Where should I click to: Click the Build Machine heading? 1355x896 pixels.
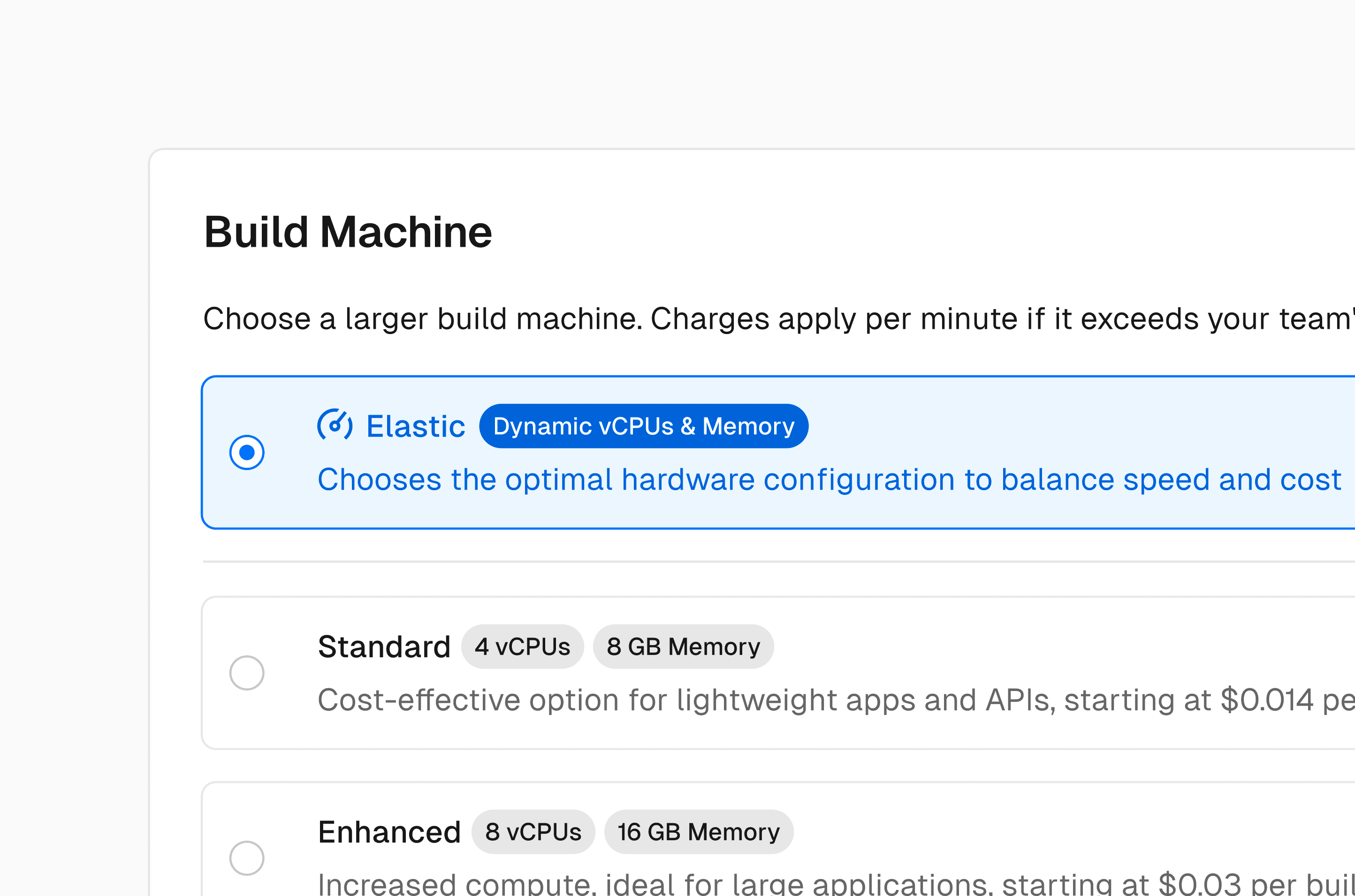click(x=348, y=232)
